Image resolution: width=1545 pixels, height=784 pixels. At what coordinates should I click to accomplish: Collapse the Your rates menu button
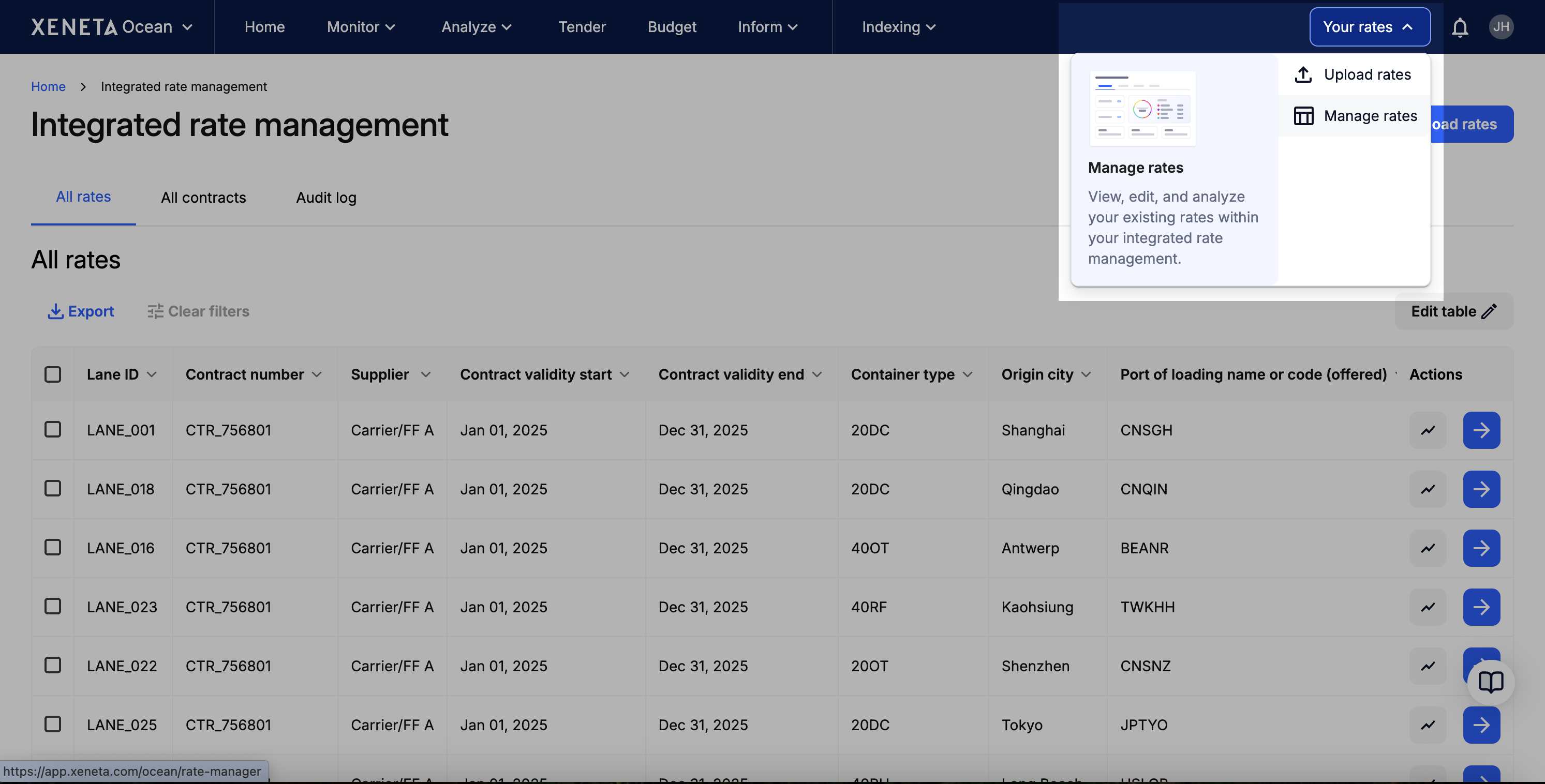pyautogui.click(x=1369, y=27)
